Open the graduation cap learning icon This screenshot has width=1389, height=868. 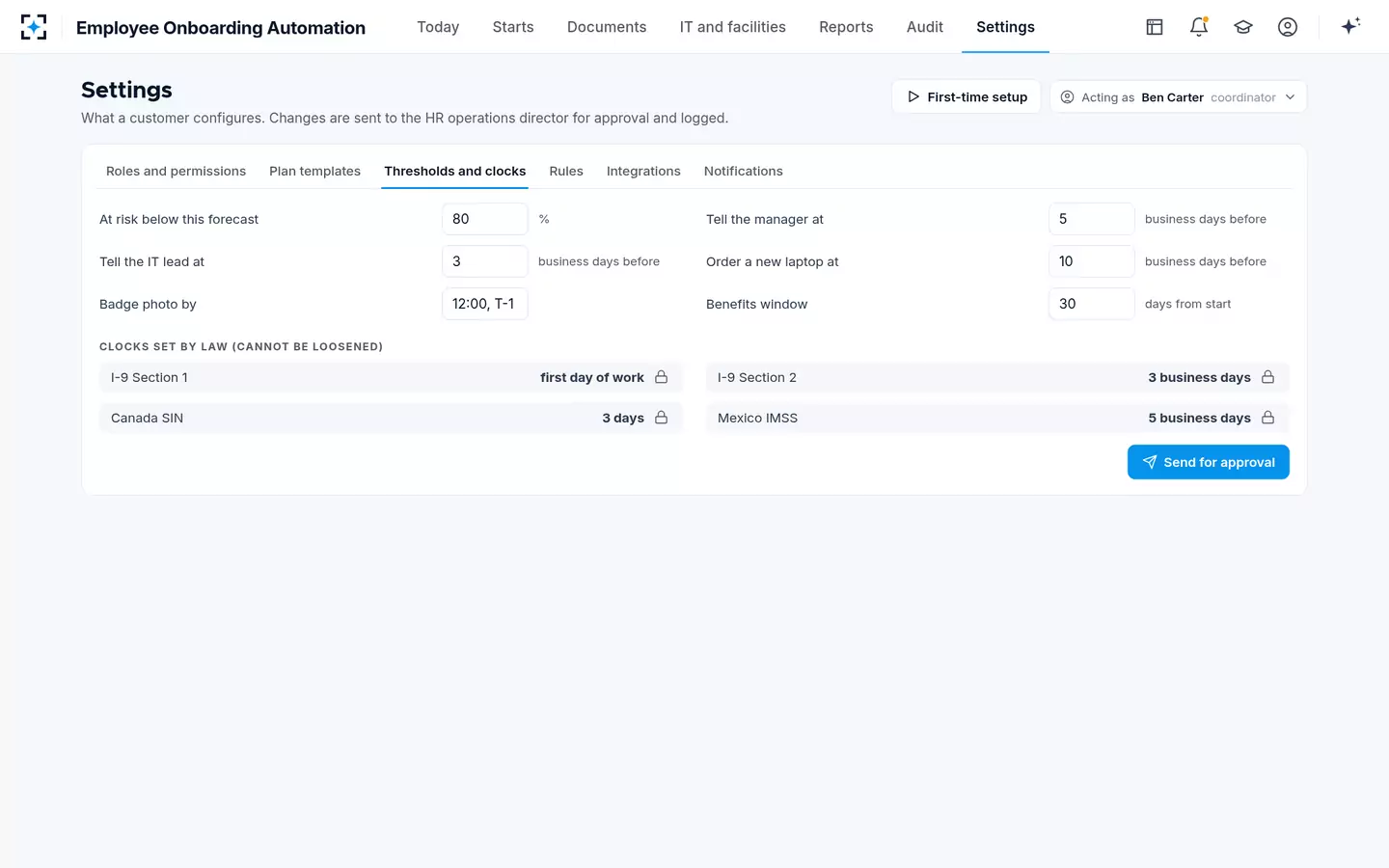(1243, 27)
